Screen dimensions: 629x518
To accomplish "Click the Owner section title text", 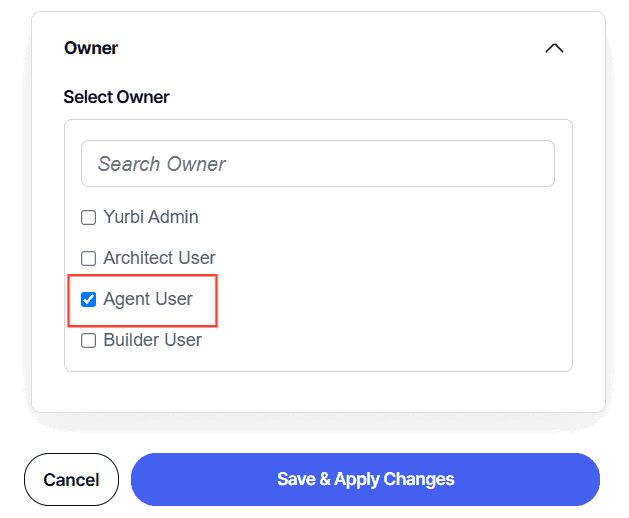I will (x=91, y=48).
